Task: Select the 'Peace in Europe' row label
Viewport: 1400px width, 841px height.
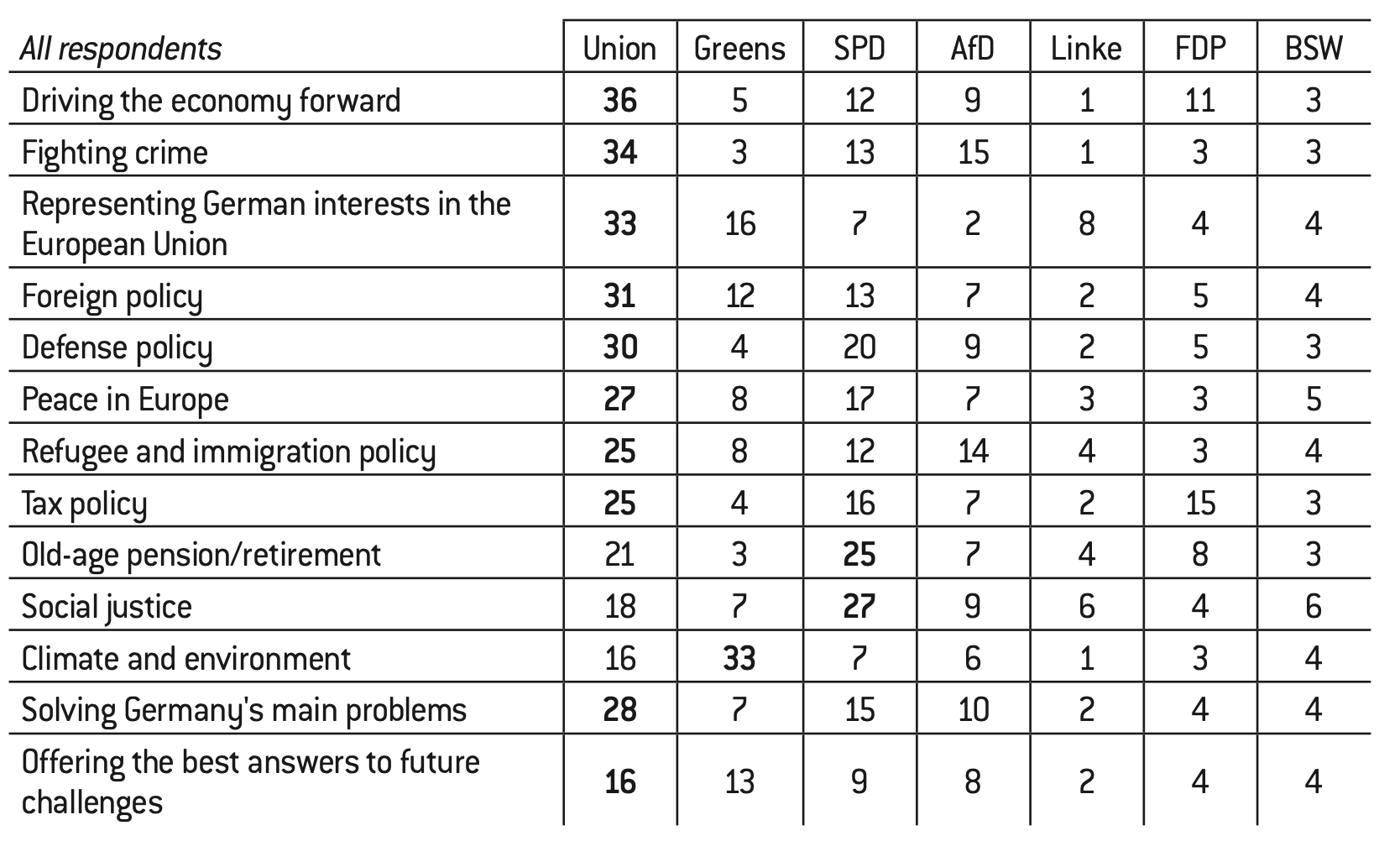Action: pos(125,400)
